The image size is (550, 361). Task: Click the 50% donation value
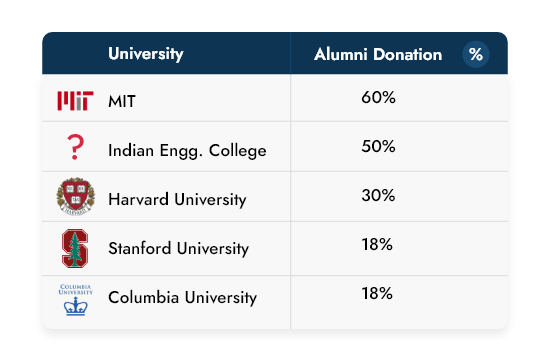(x=378, y=146)
